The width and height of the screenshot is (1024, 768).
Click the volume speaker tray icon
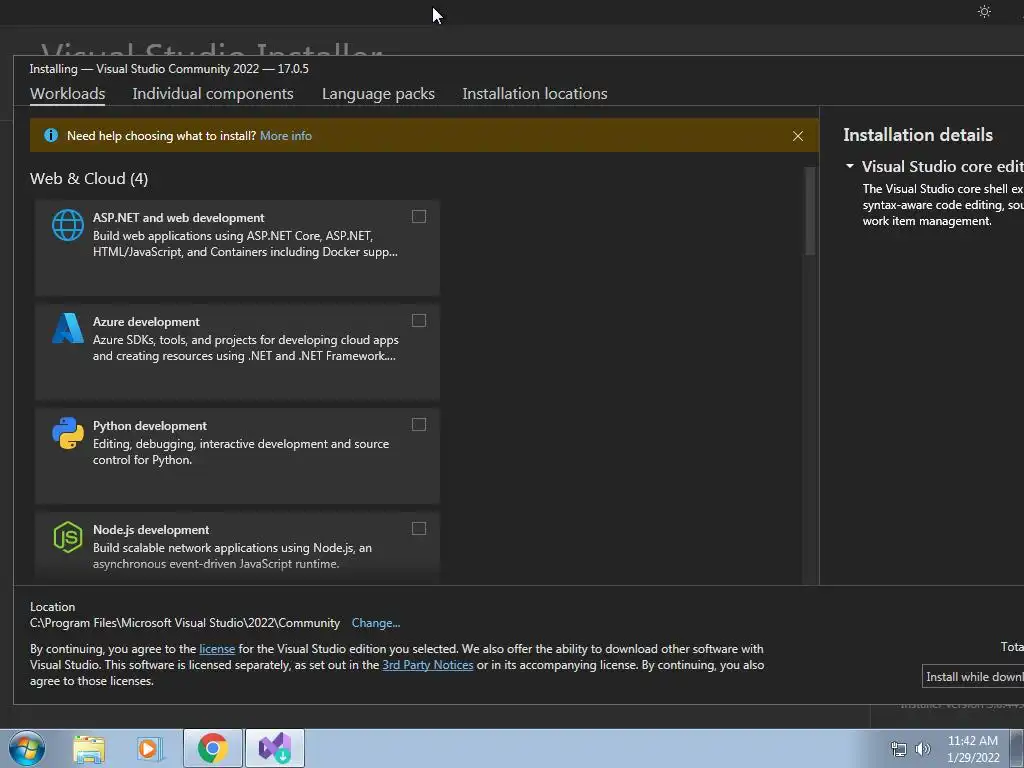click(x=923, y=749)
